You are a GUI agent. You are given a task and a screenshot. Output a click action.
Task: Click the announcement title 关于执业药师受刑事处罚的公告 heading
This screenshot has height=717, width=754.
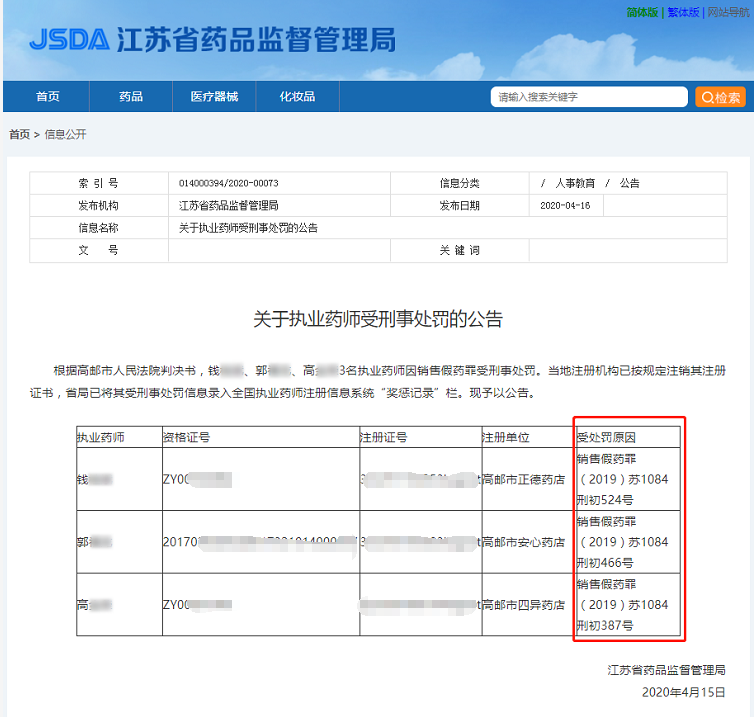(x=377, y=320)
